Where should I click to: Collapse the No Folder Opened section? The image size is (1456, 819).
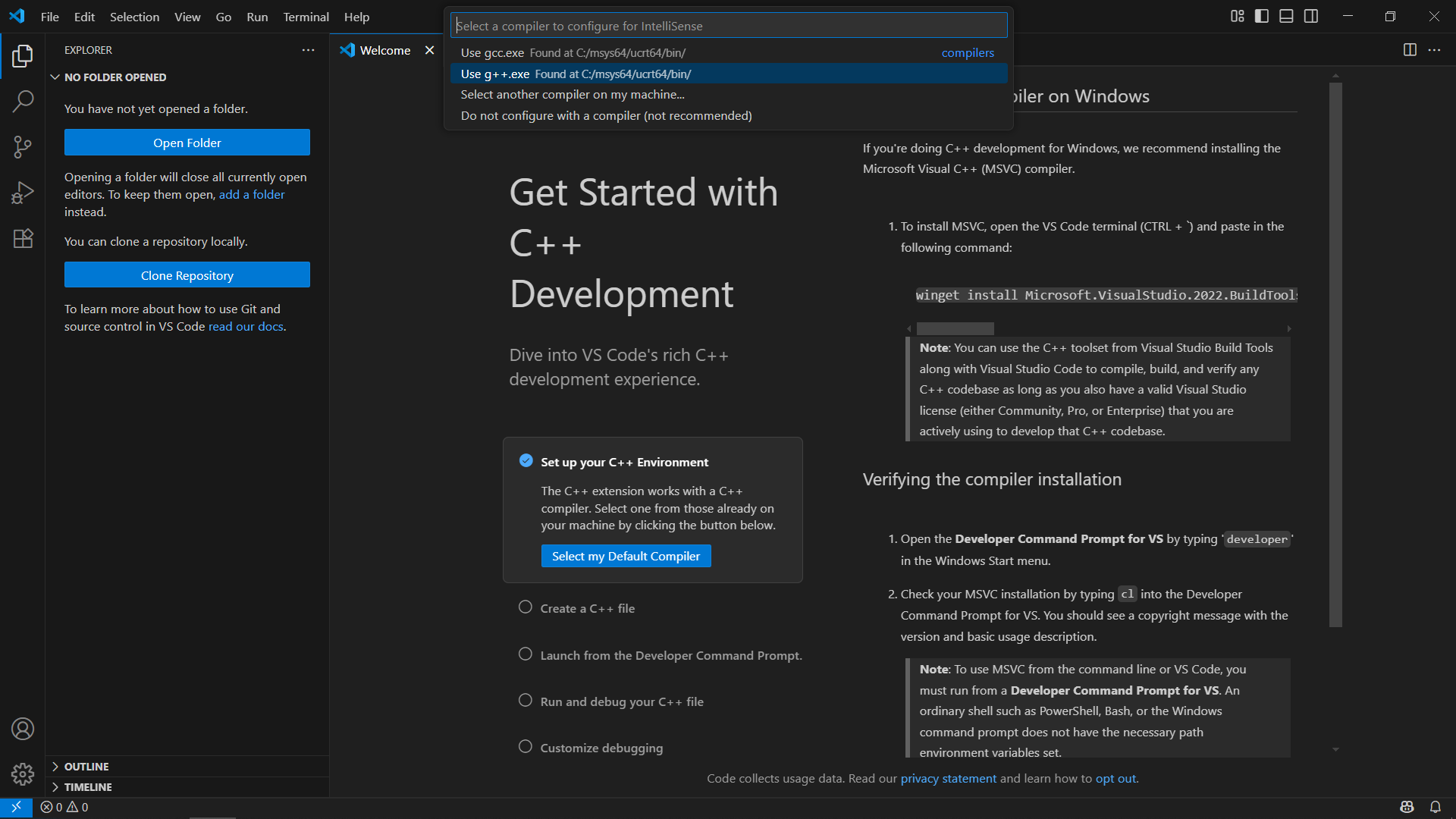tap(187, 77)
